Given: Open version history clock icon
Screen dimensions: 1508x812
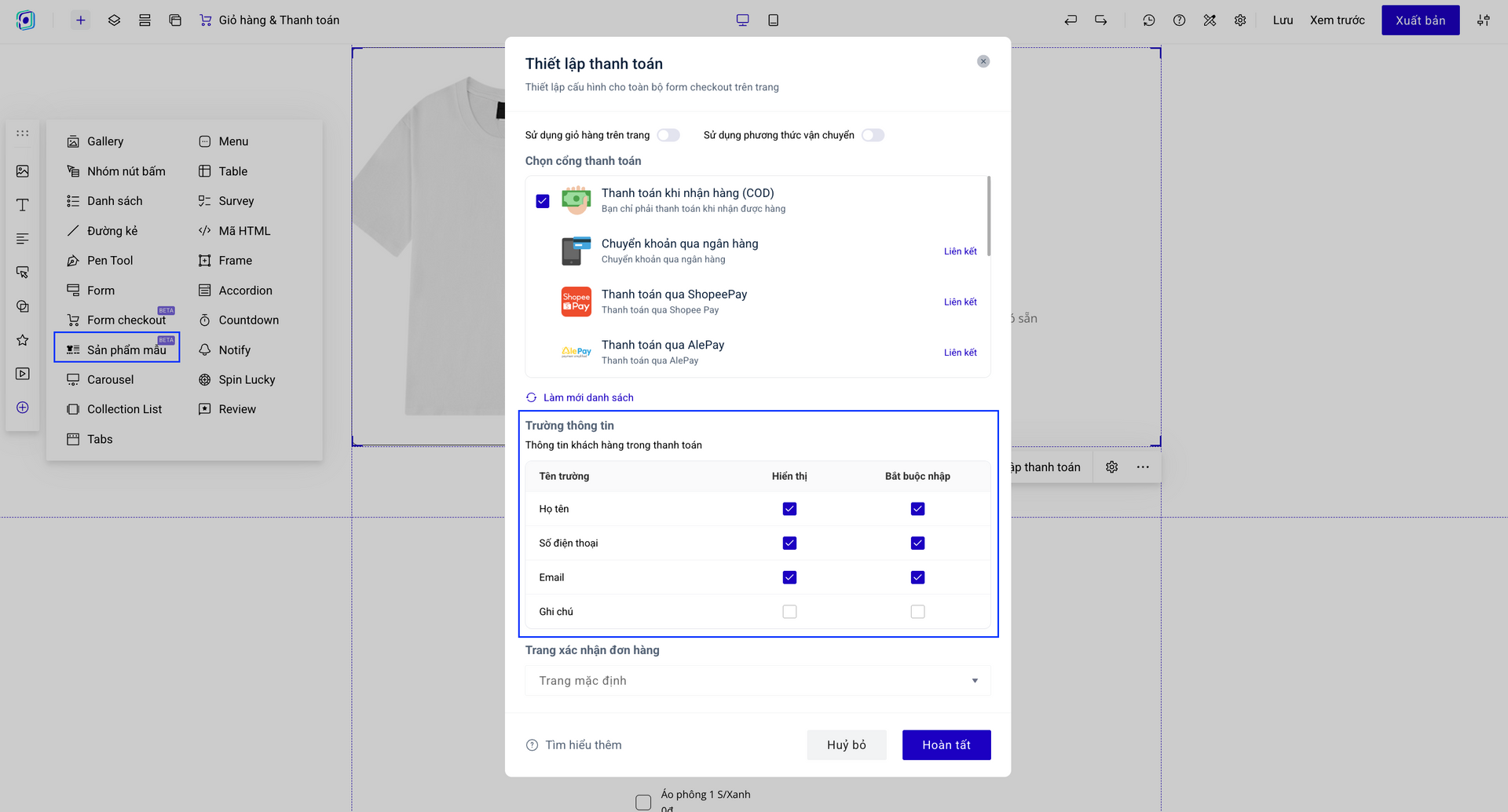Looking at the screenshot, I should [x=1149, y=20].
